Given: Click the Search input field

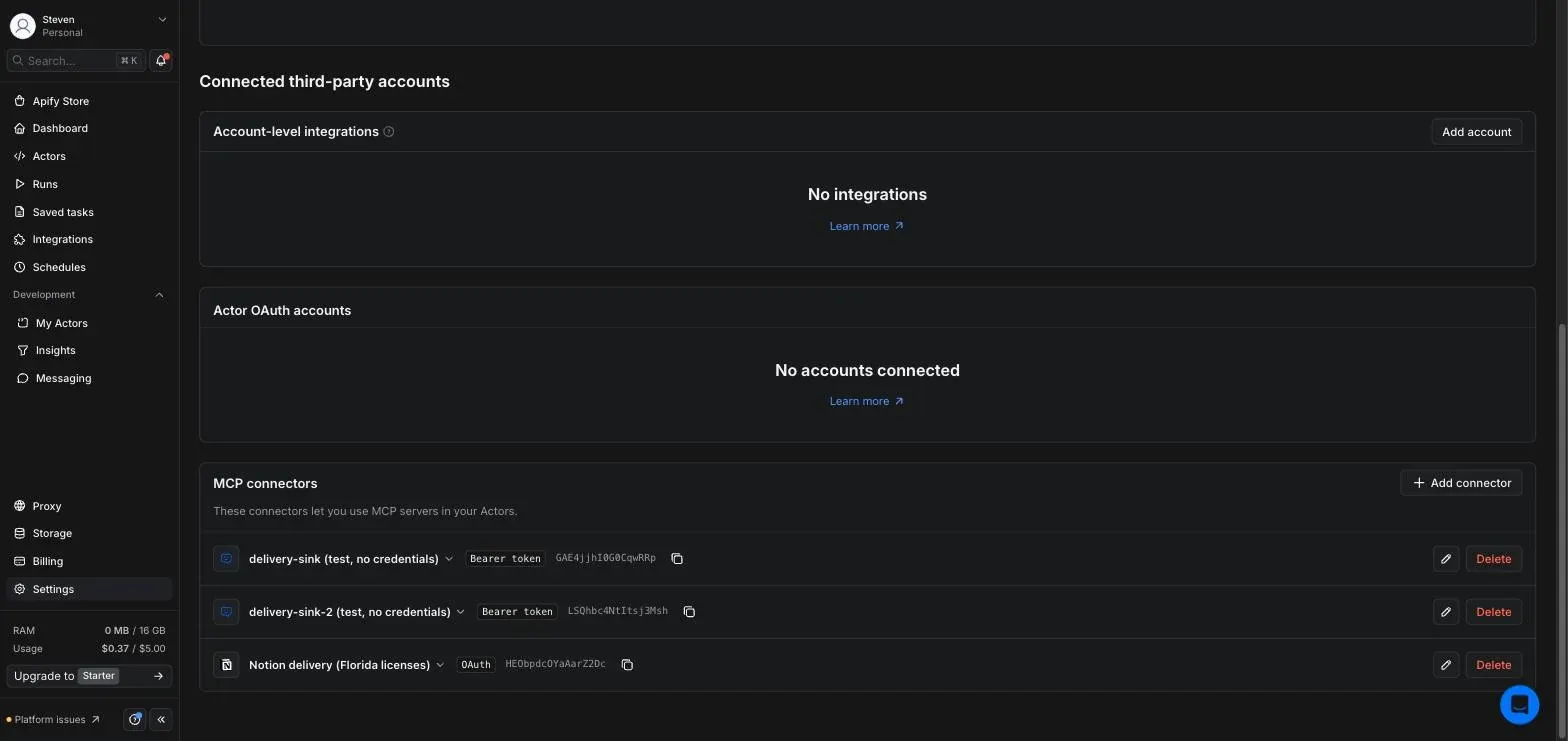Looking at the screenshot, I should point(76,61).
